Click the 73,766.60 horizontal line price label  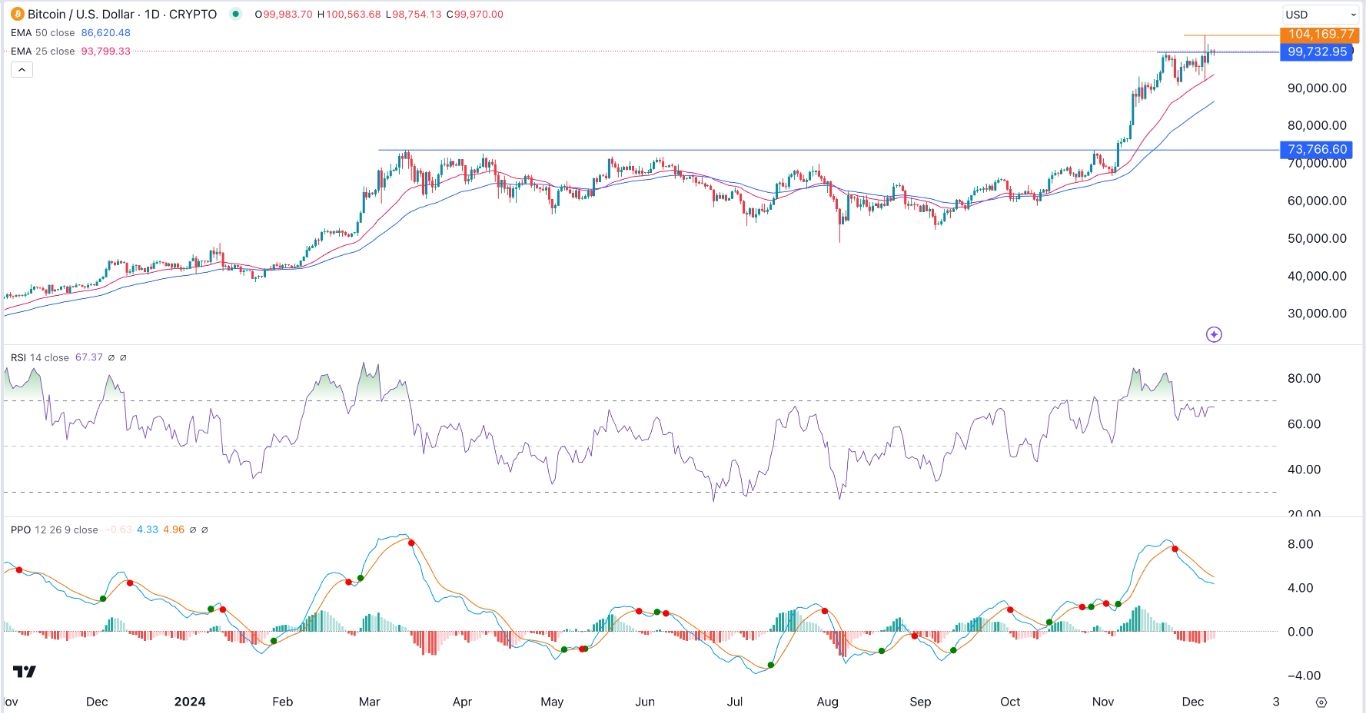point(1318,150)
